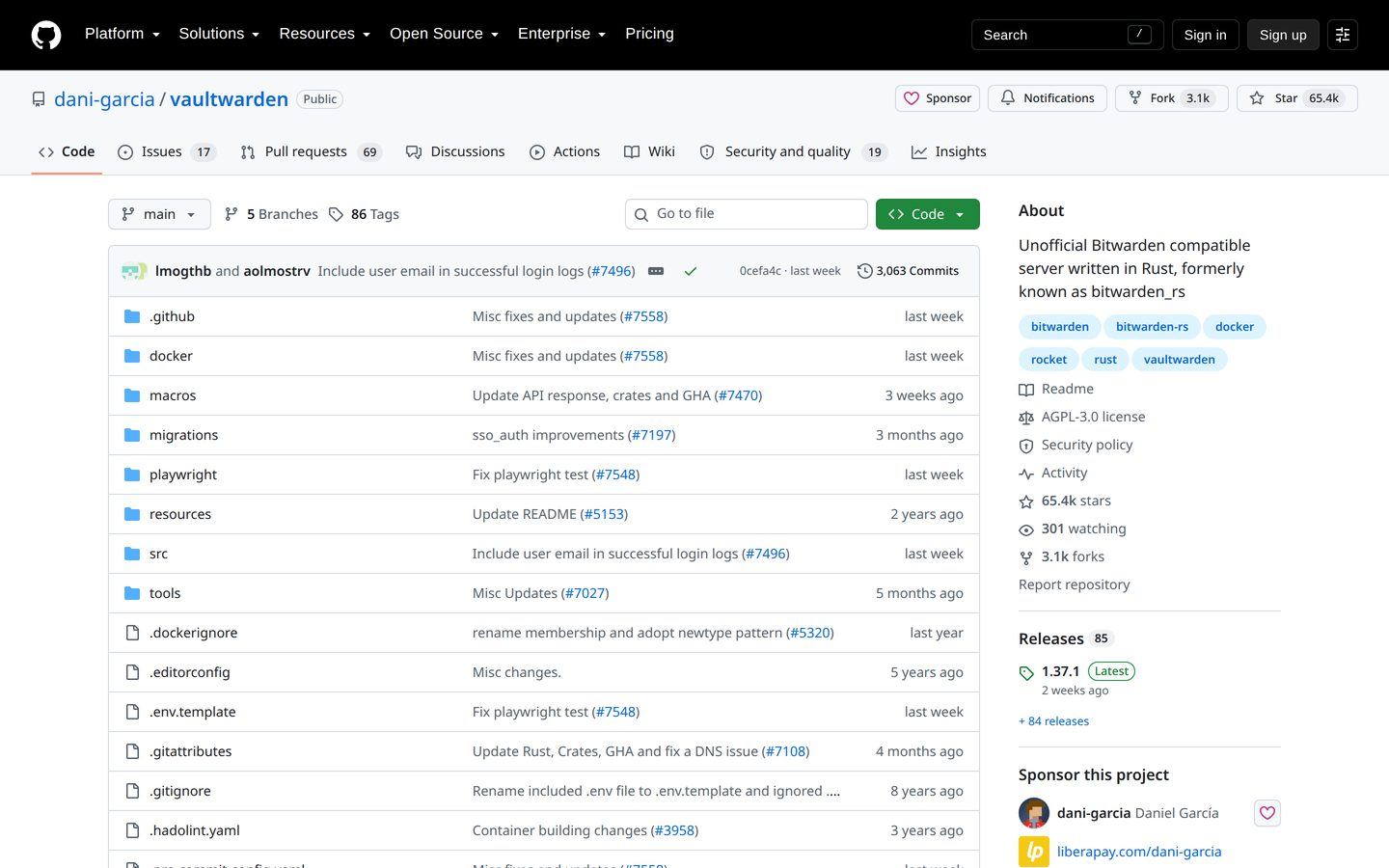Click the liberapay sponsor logo icon
Viewport: 1389px width, 868px height.
(x=1034, y=852)
